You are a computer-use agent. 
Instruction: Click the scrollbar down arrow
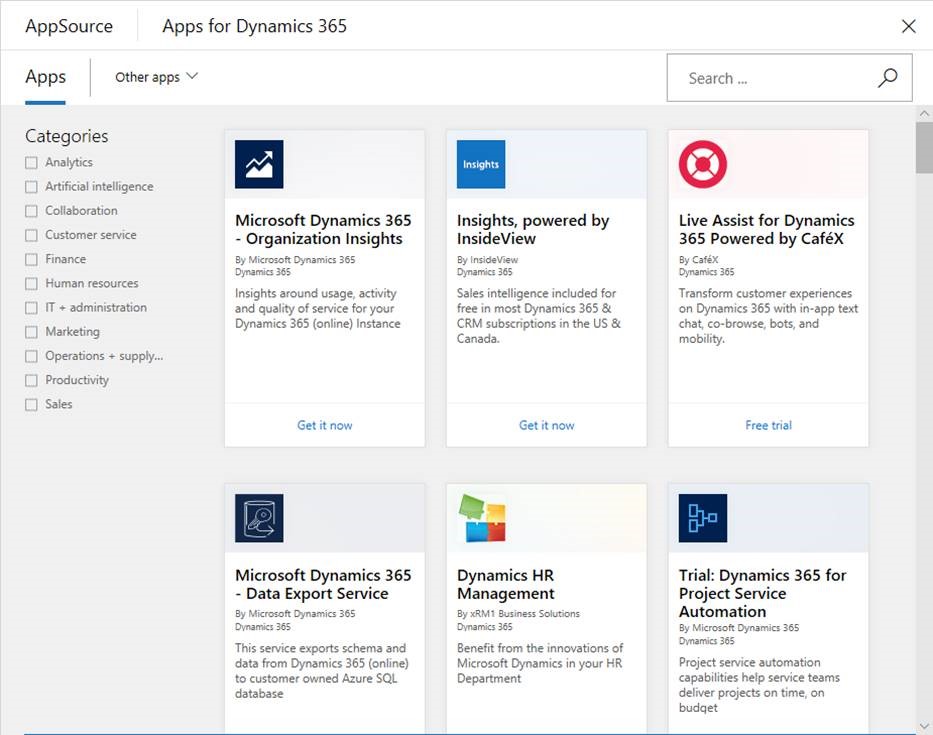(x=924, y=726)
